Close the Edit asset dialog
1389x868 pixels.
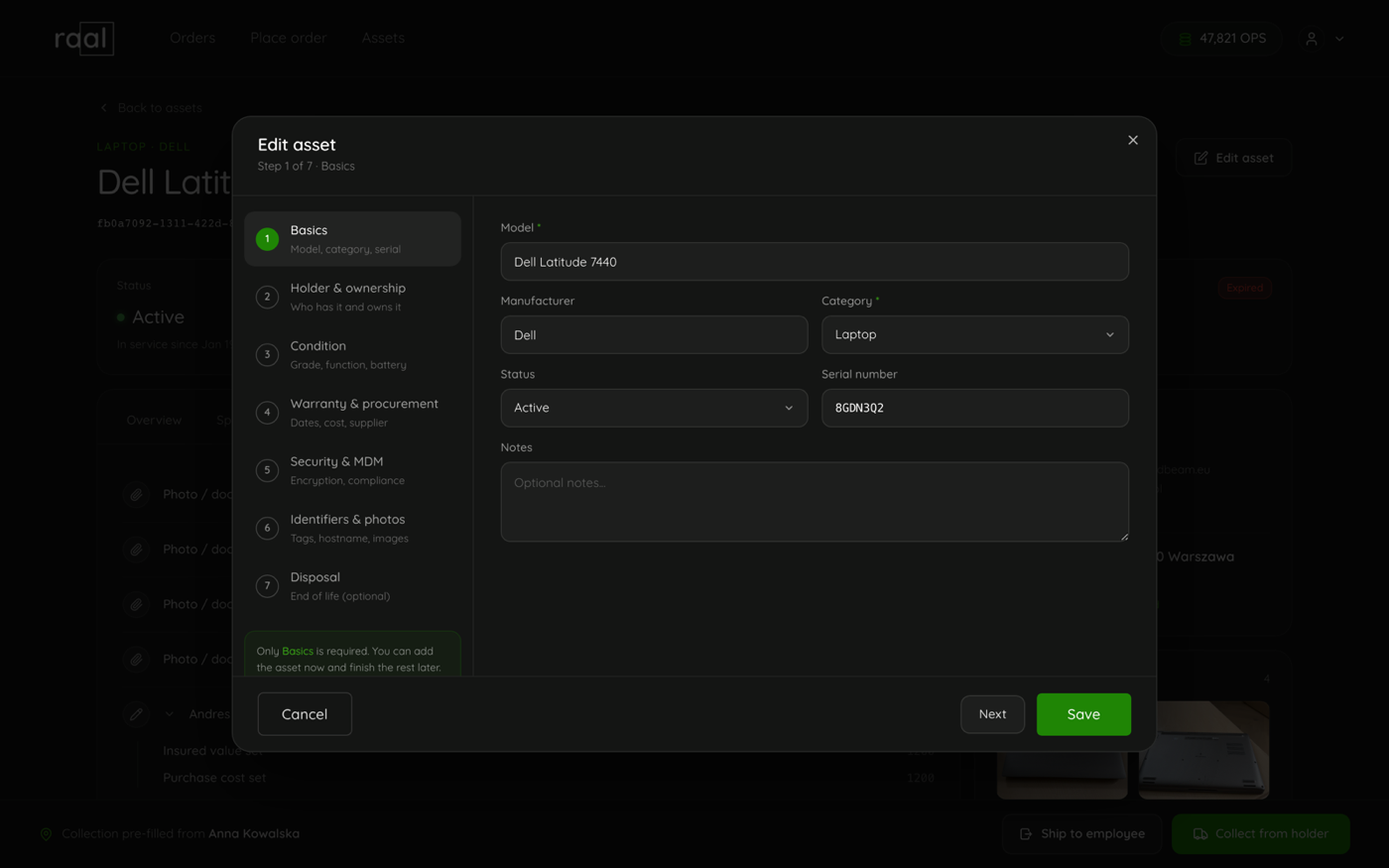[x=1132, y=140]
